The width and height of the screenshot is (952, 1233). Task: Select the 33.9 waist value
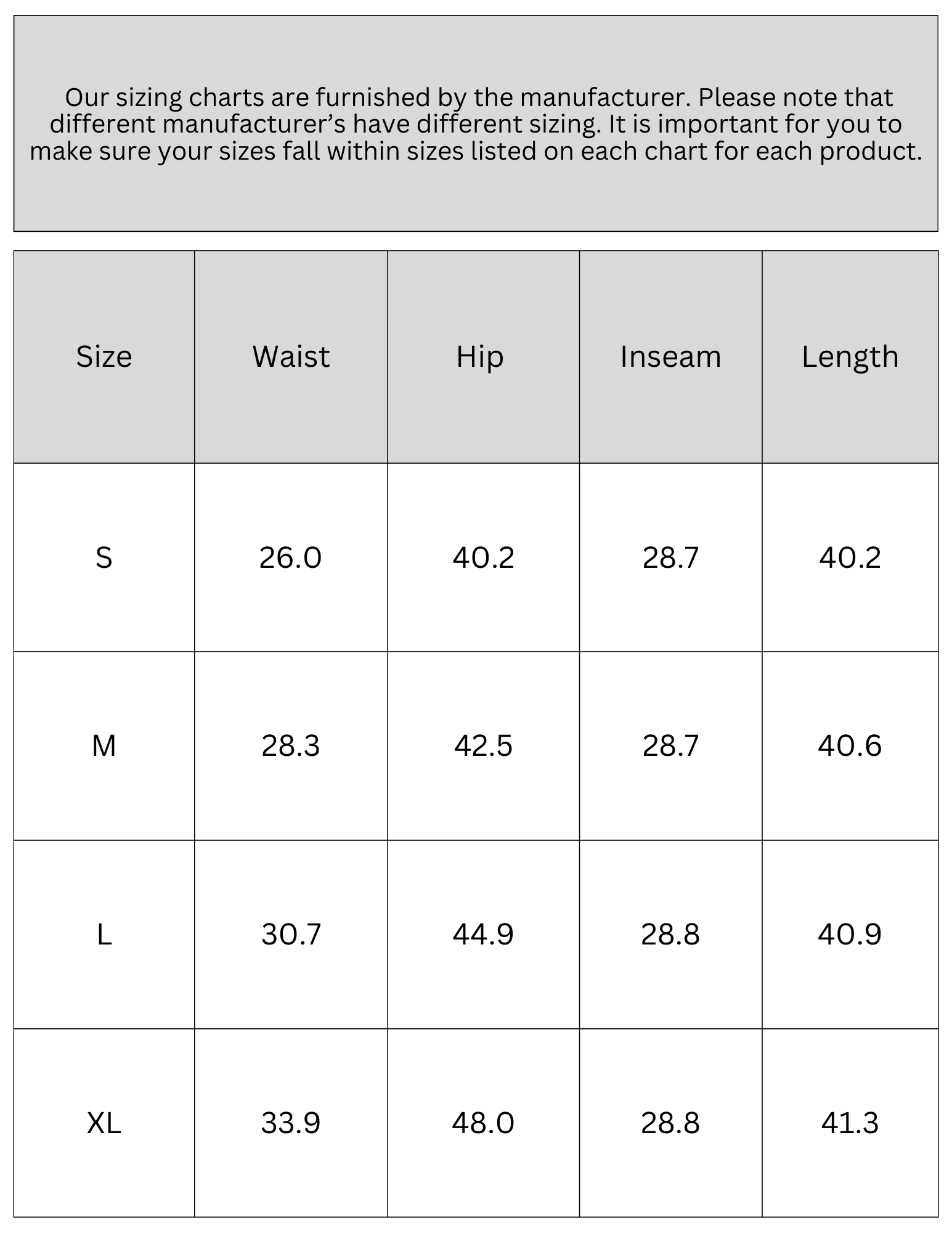point(290,1123)
